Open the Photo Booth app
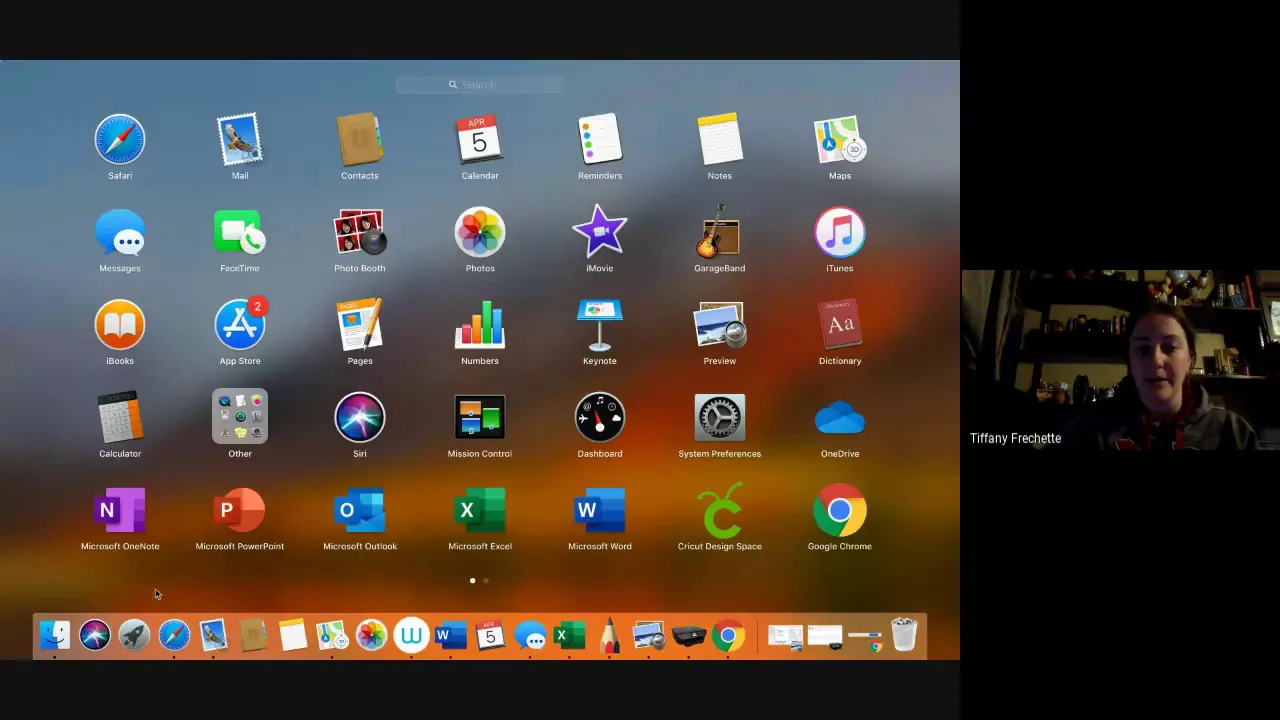Screen dimensions: 1280x720 (360, 233)
